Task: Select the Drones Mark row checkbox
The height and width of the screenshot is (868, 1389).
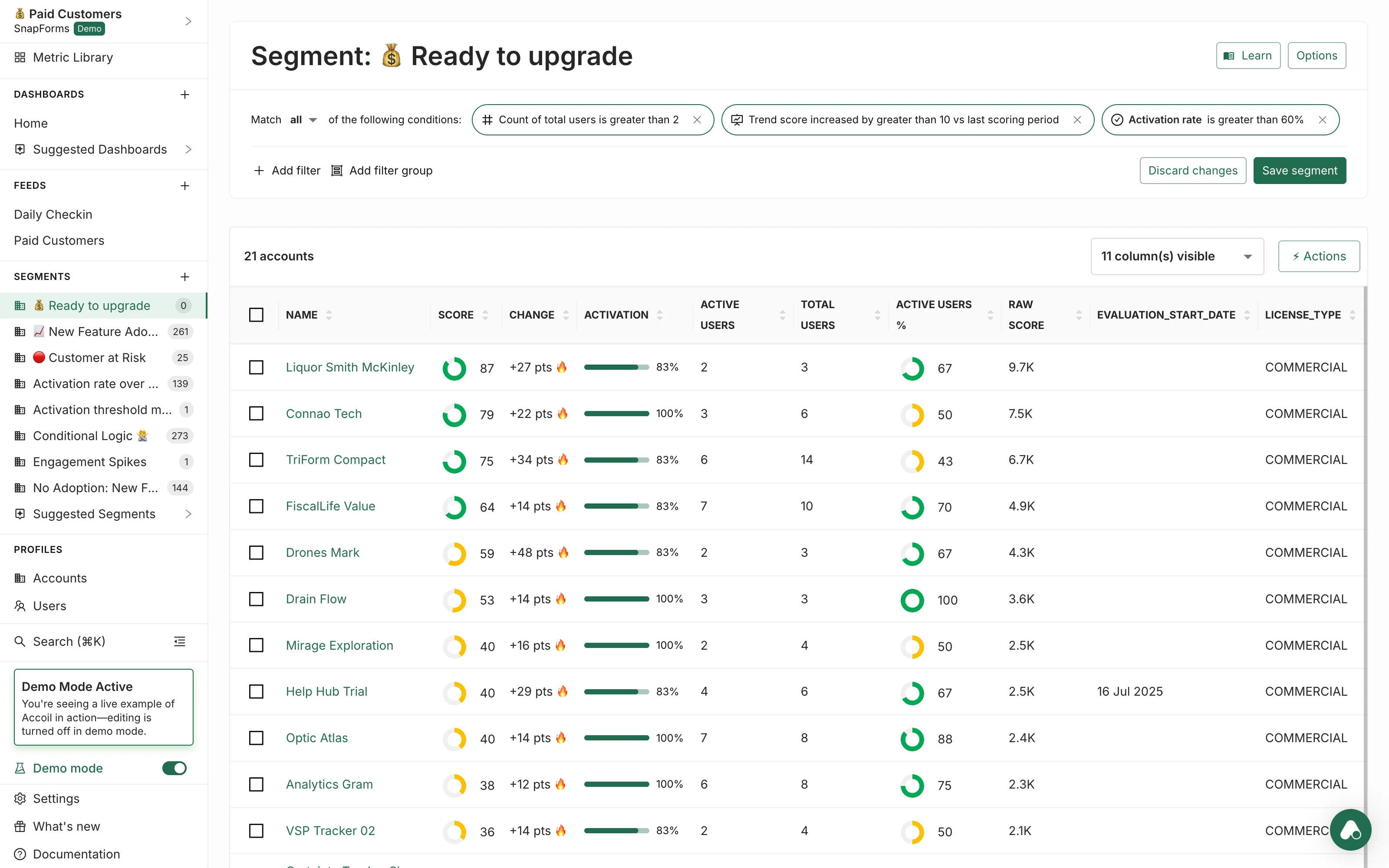Action: pyautogui.click(x=256, y=552)
